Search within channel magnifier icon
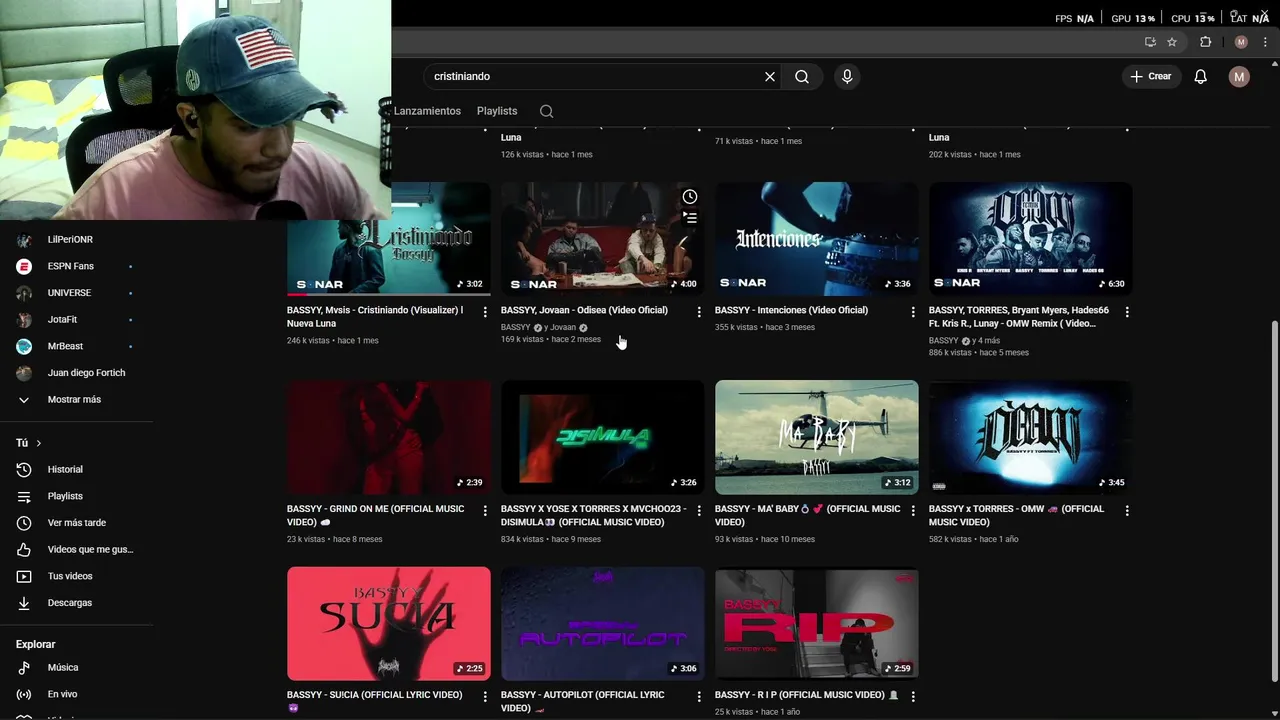 pos(546,111)
